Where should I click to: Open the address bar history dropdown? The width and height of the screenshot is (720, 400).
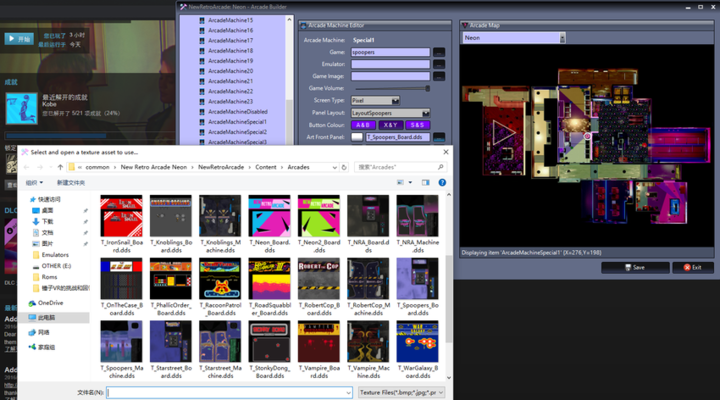click(x=334, y=167)
